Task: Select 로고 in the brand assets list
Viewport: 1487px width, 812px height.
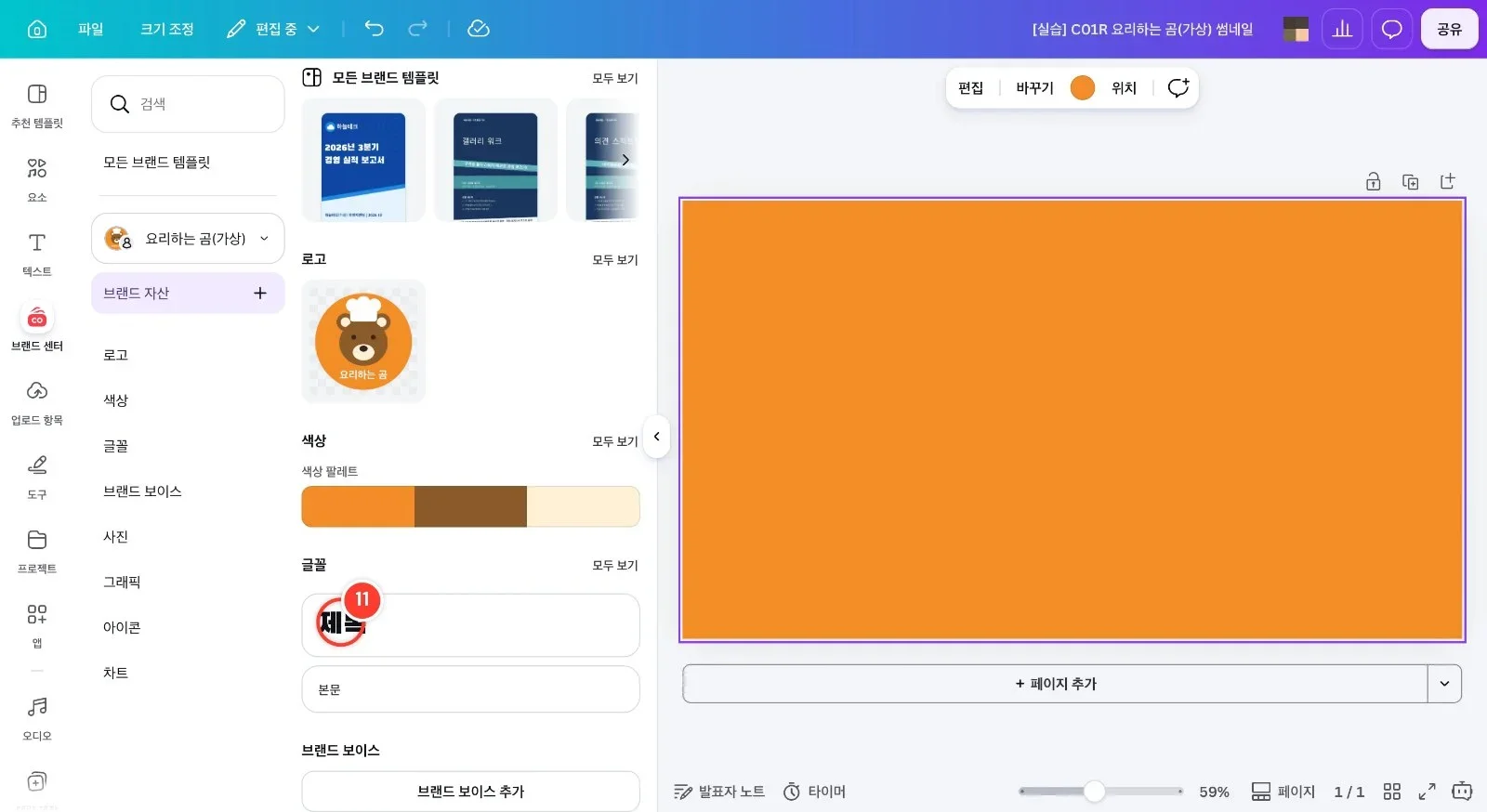Action: click(x=115, y=355)
